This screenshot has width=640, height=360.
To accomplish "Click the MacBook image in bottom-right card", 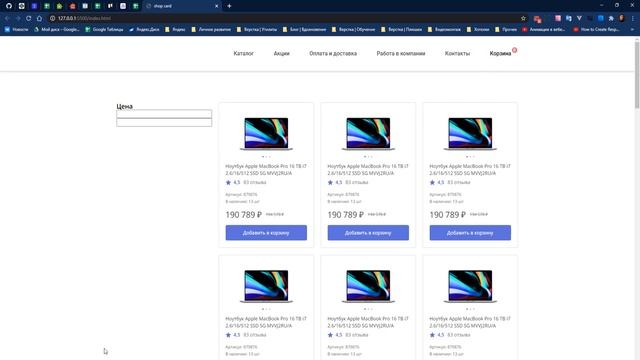I will (470, 286).
